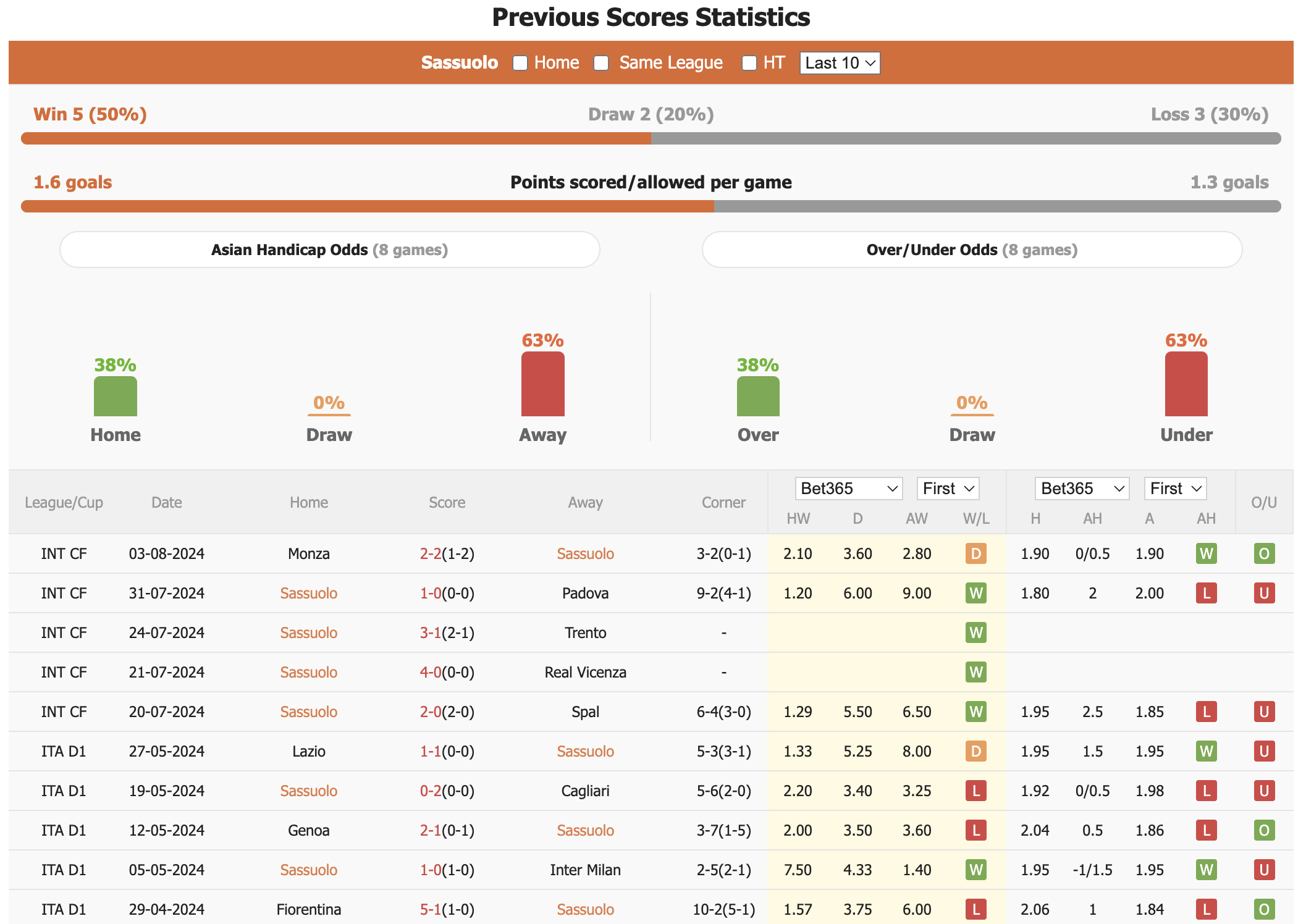This screenshot has width=1306, height=924.
Task: Click the O badge in Fiorentina row
Action: [1265, 909]
